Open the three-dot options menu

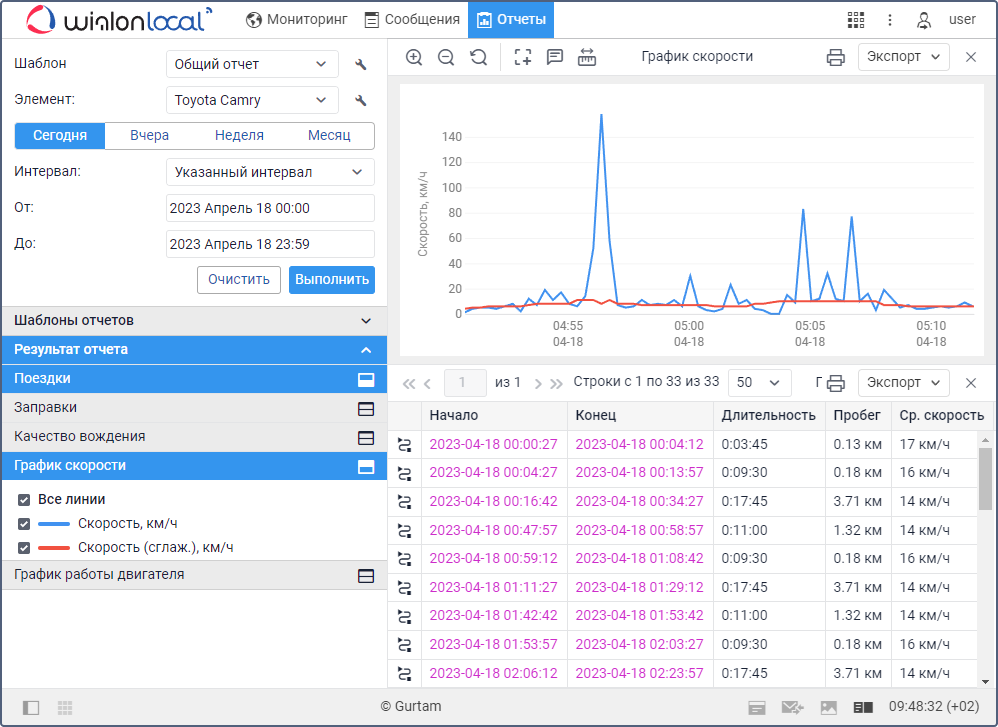[x=890, y=20]
